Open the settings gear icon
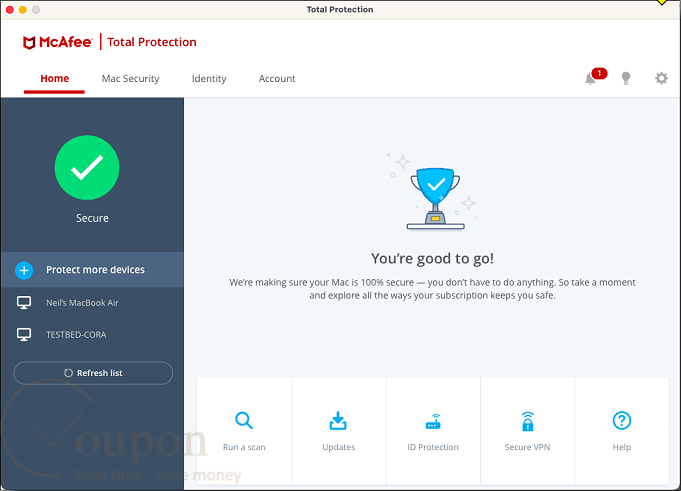681x491 pixels. tap(661, 79)
